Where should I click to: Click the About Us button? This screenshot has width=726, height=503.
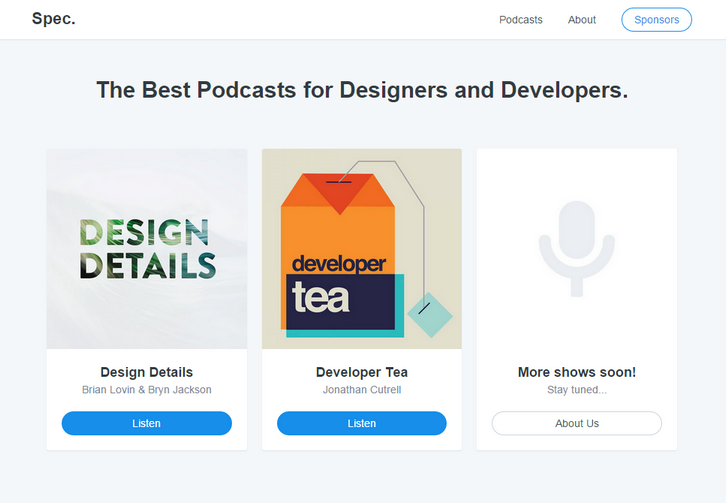click(576, 423)
